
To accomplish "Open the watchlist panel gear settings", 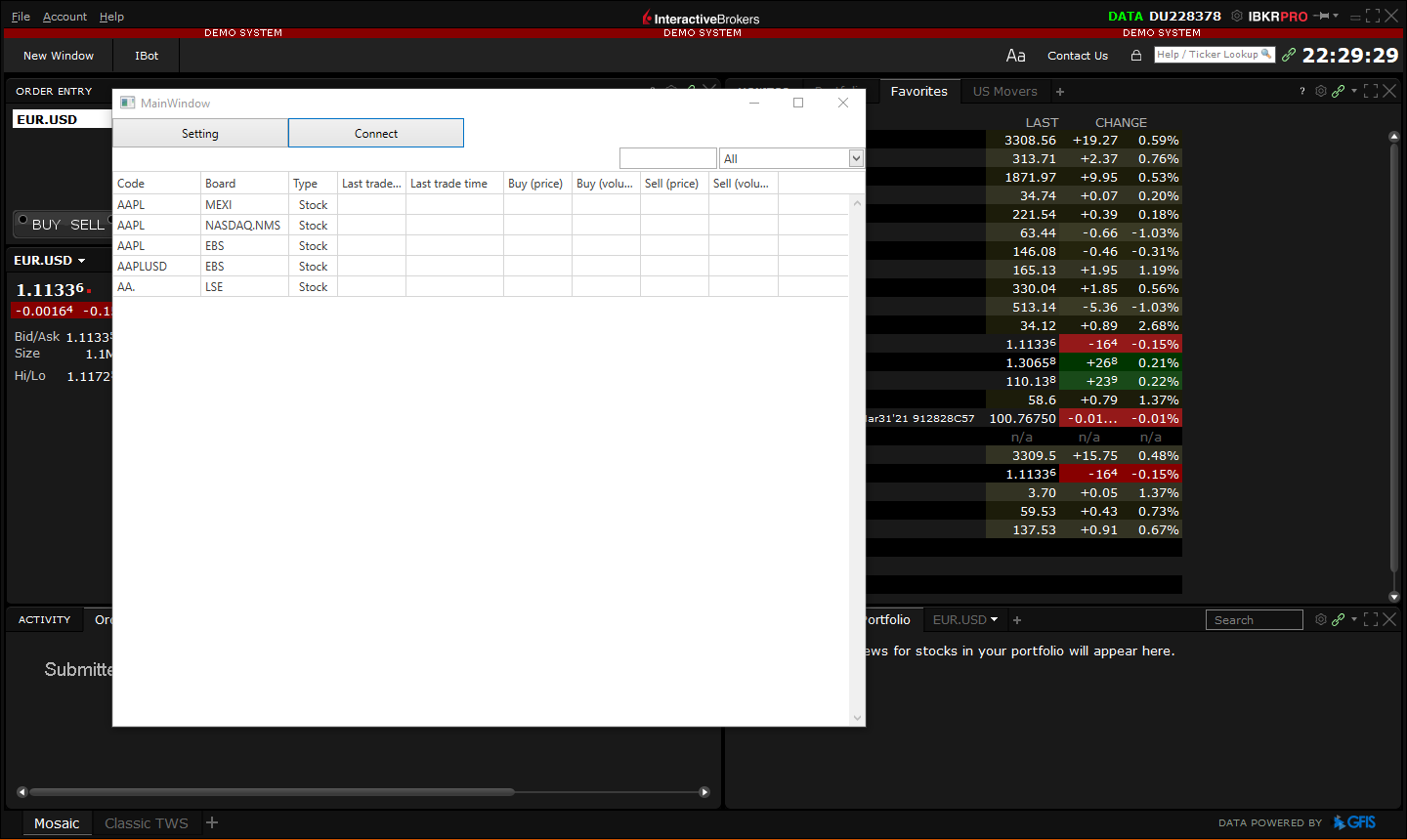I will [1321, 91].
